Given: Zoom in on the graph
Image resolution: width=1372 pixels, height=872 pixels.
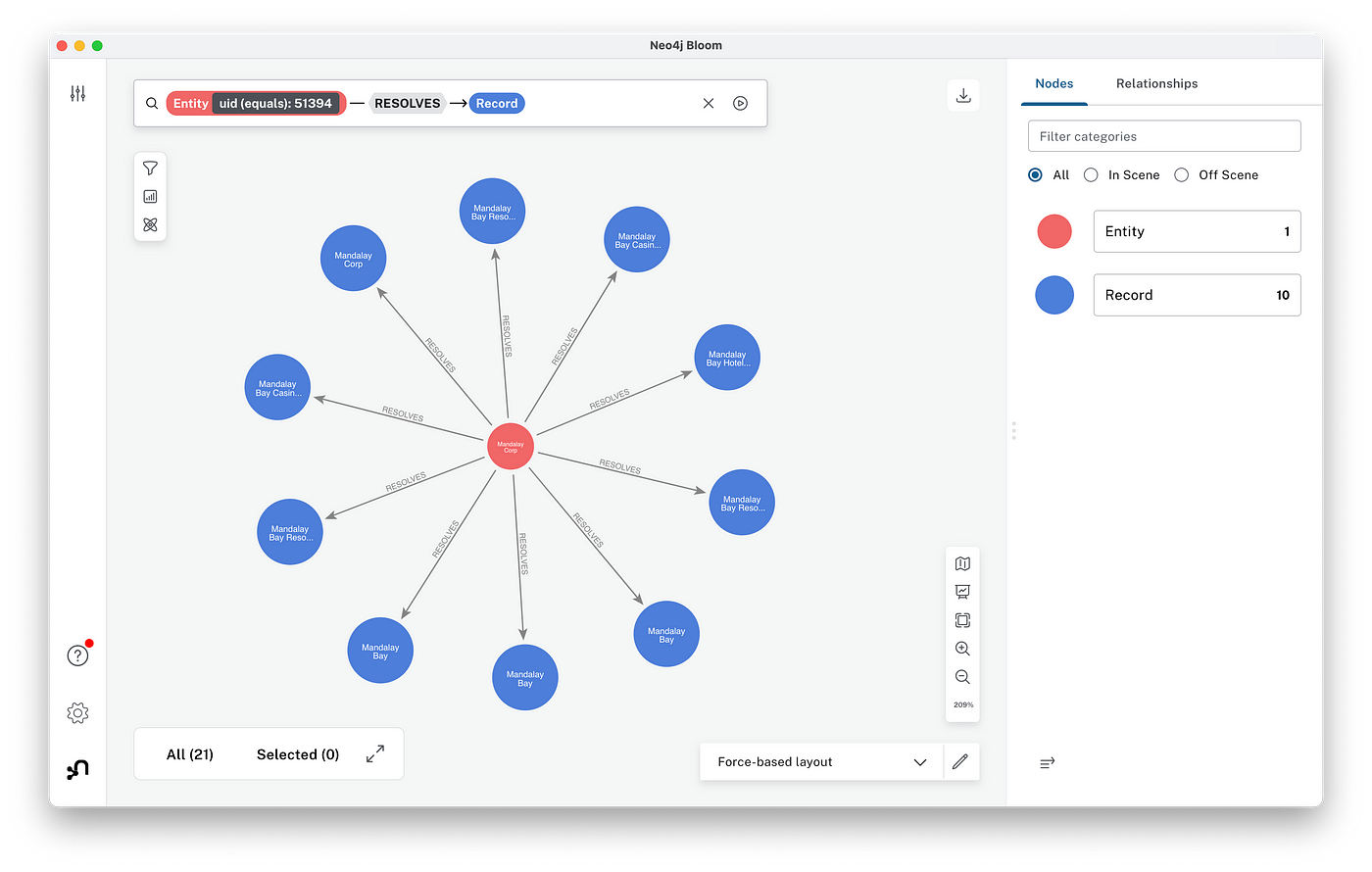Looking at the screenshot, I should point(962,649).
